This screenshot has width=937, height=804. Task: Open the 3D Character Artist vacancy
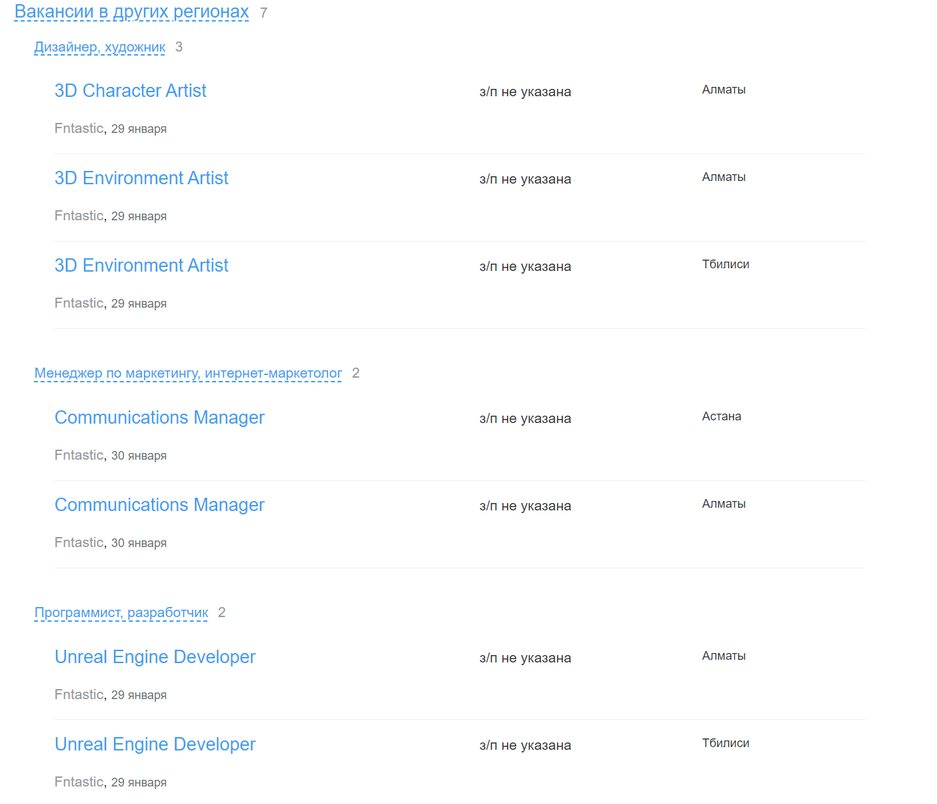pyautogui.click(x=130, y=90)
